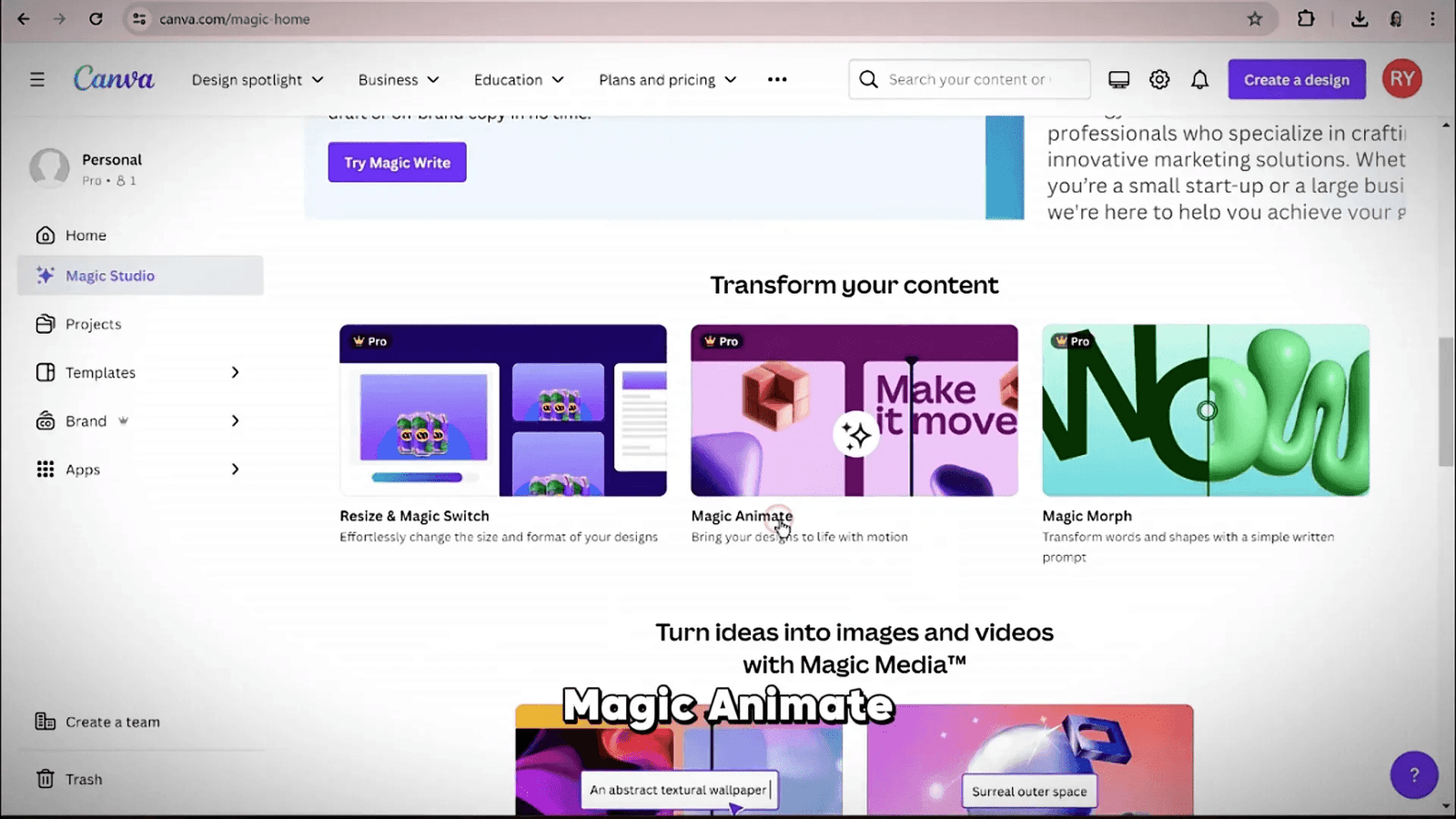Screen dimensions: 1456x819
Task: Click the browser address bar URL
Action: tap(235, 18)
